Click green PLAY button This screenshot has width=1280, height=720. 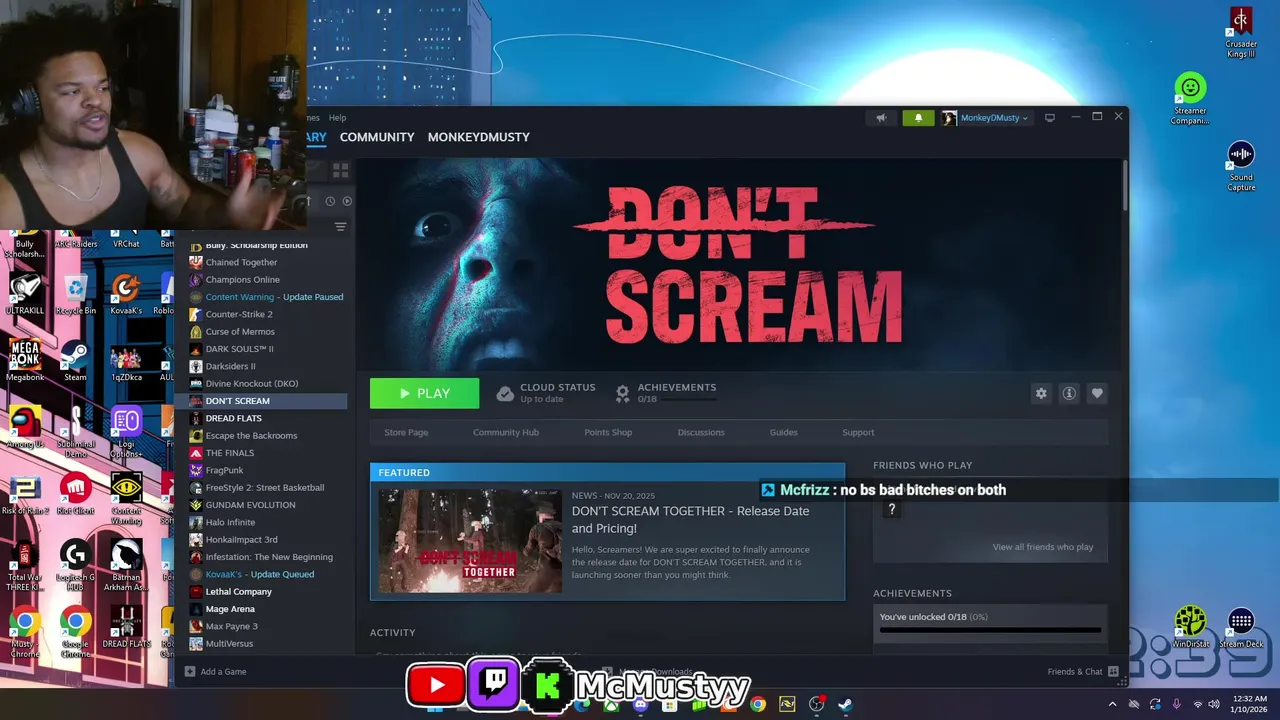(x=424, y=393)
